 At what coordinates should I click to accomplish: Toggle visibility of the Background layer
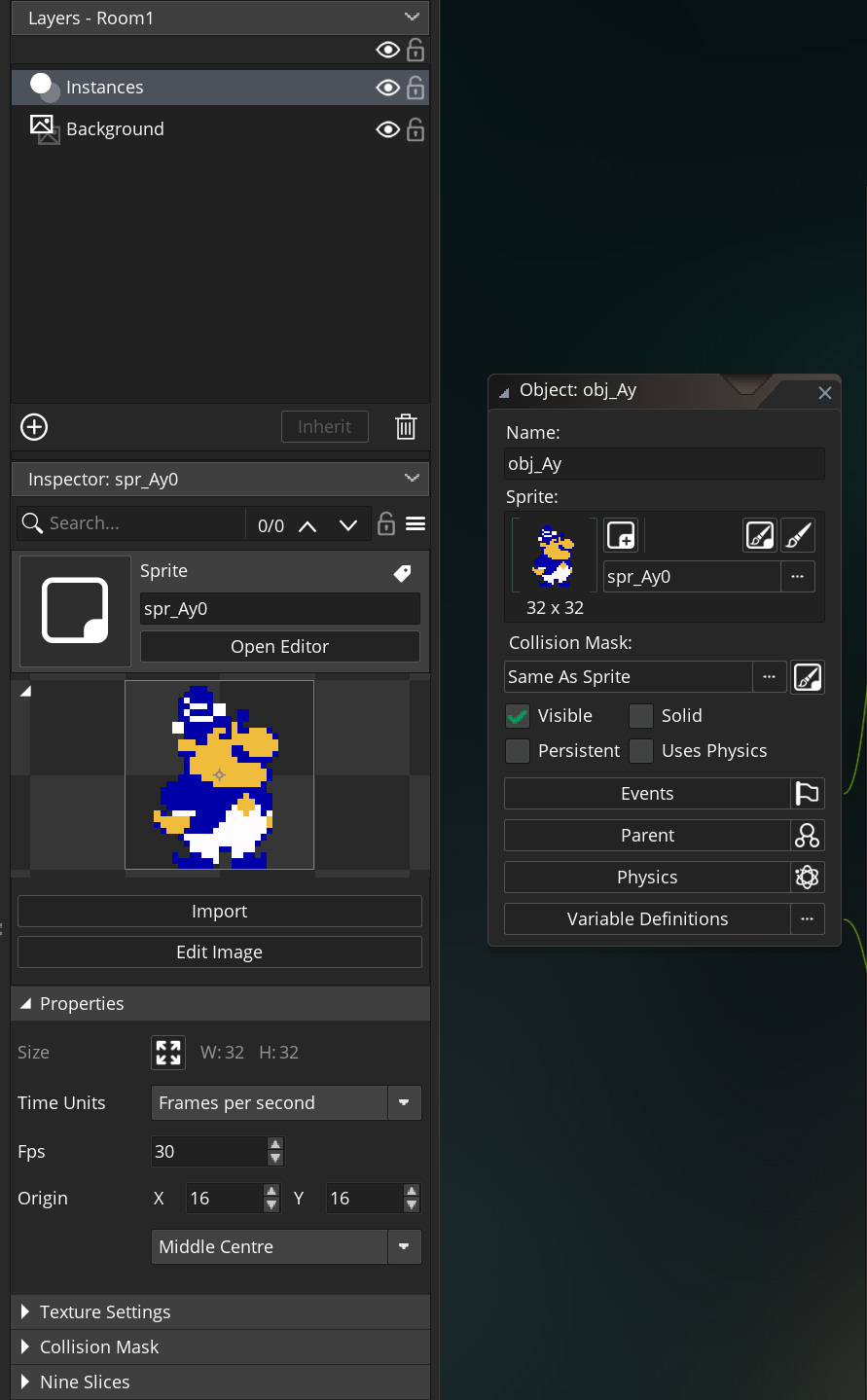tap(388, 129)
